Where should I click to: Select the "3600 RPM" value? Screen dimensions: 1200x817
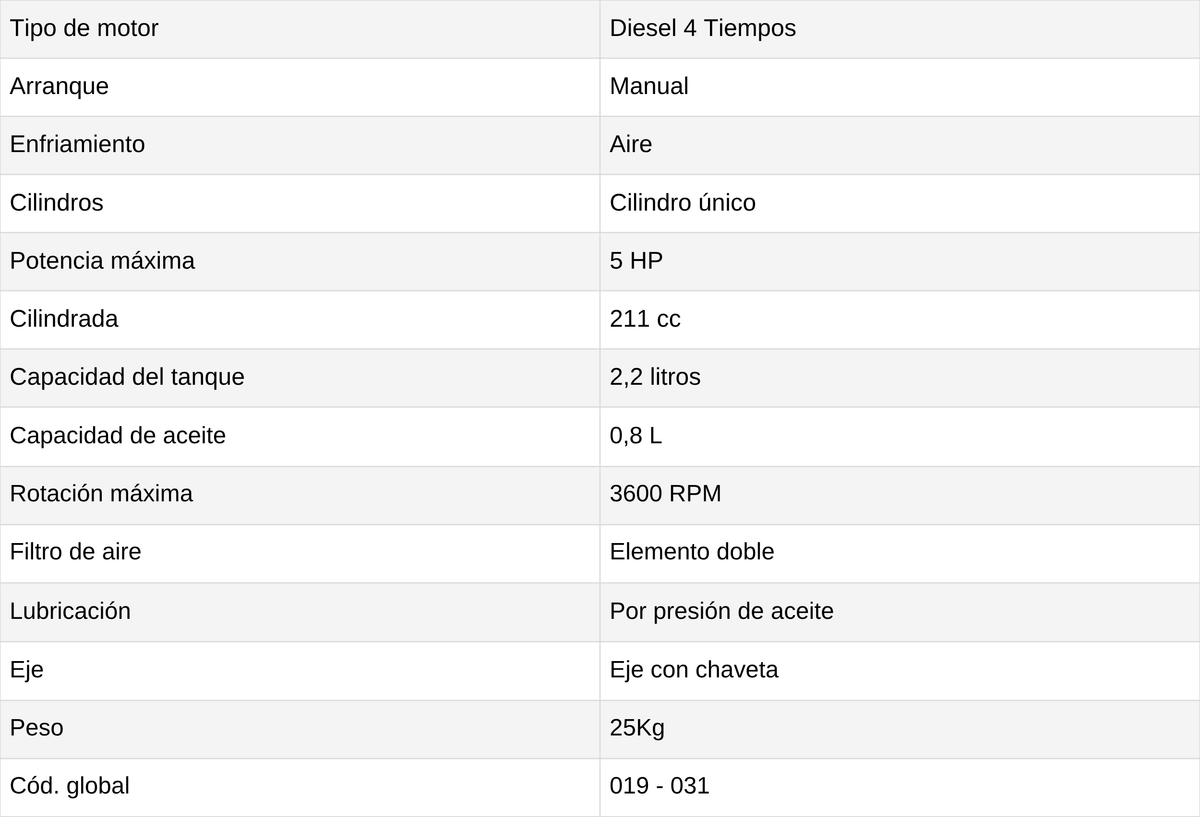click(x=665, y=494)
